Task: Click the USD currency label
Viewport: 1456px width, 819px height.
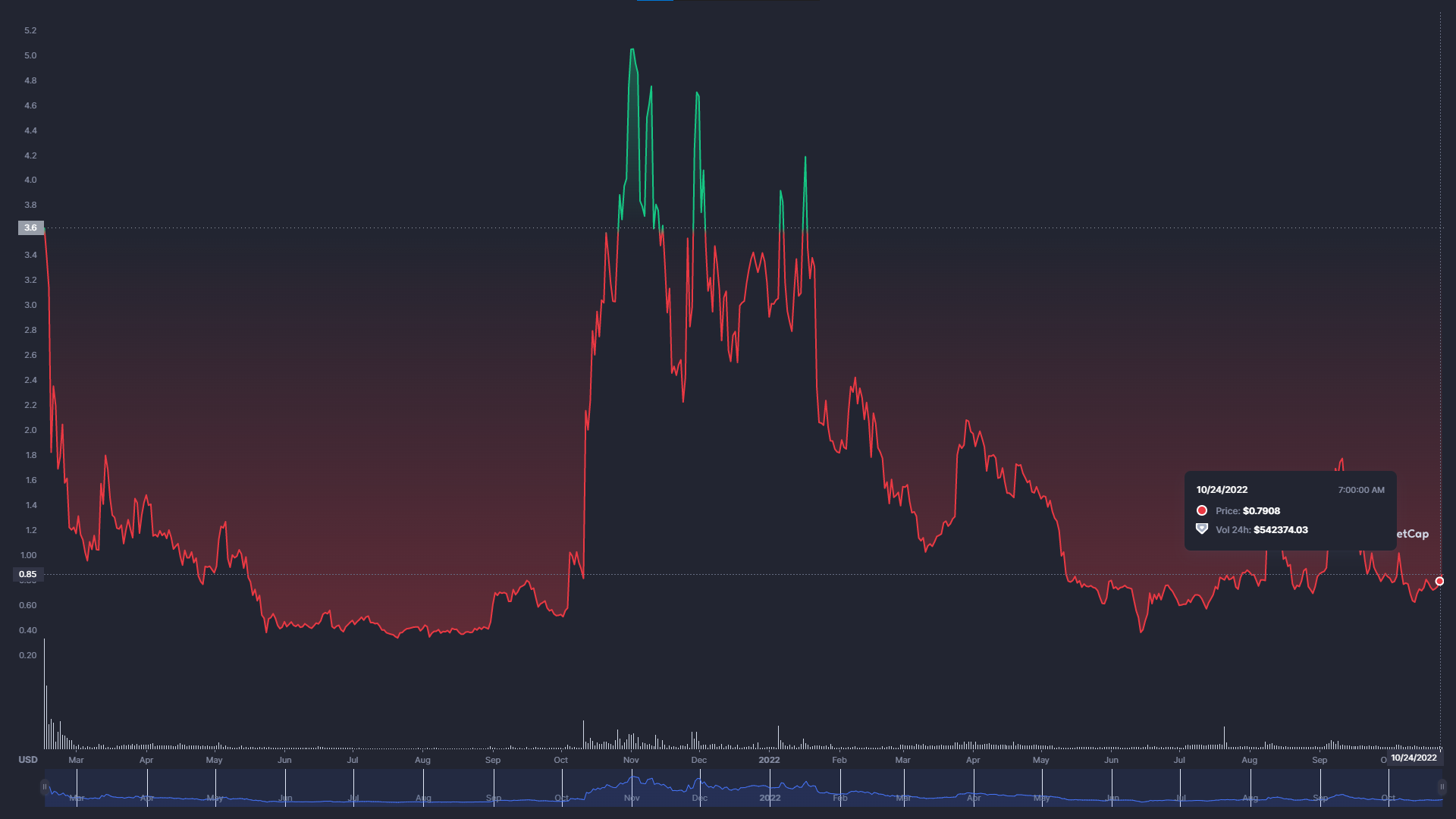Action: tap(28, 760)
